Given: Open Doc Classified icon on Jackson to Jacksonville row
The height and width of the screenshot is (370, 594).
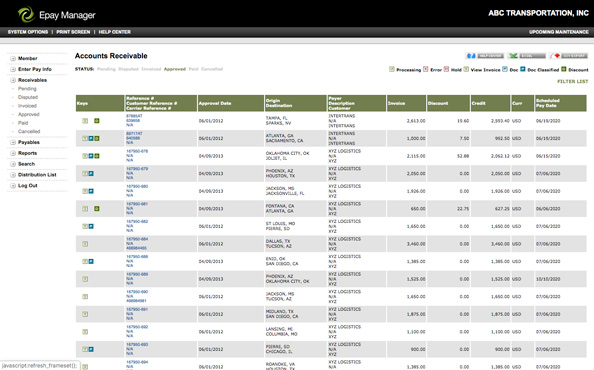Looking at the screenshot, I should [x=91, y=191].
